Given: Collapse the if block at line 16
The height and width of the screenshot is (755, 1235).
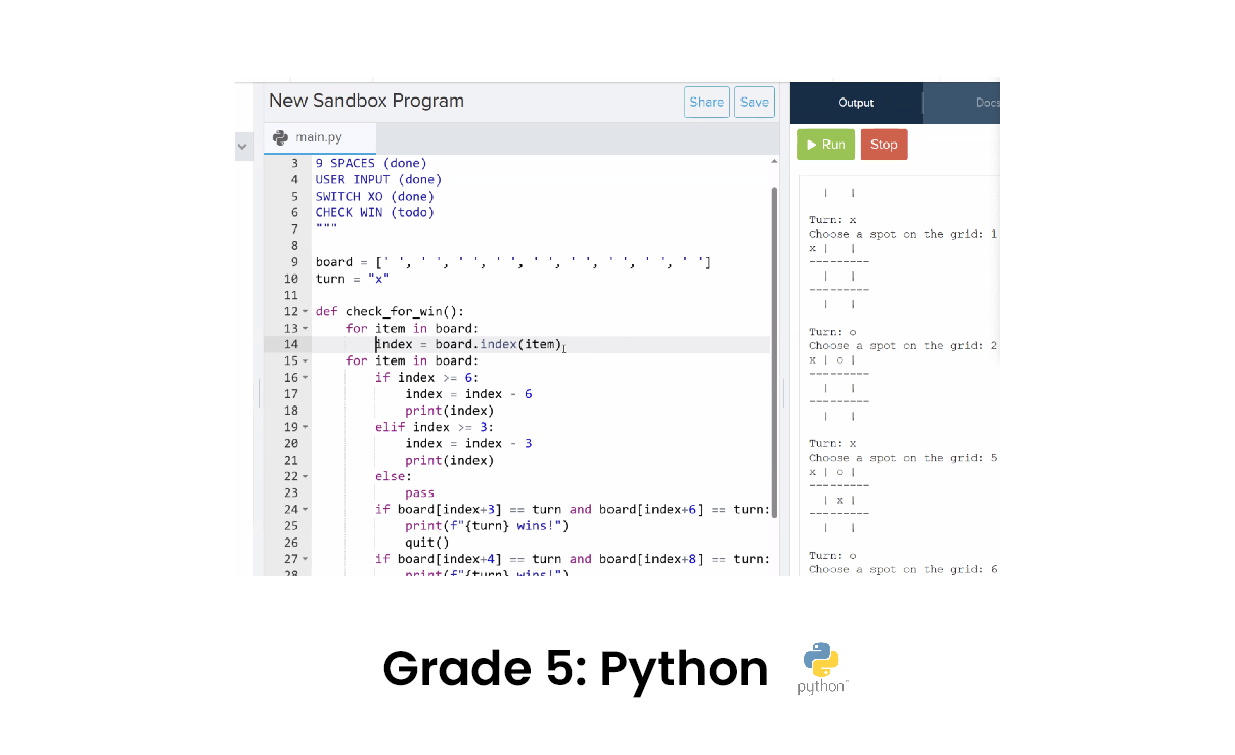Looking at the screenshot, I should tap(305, 377).
